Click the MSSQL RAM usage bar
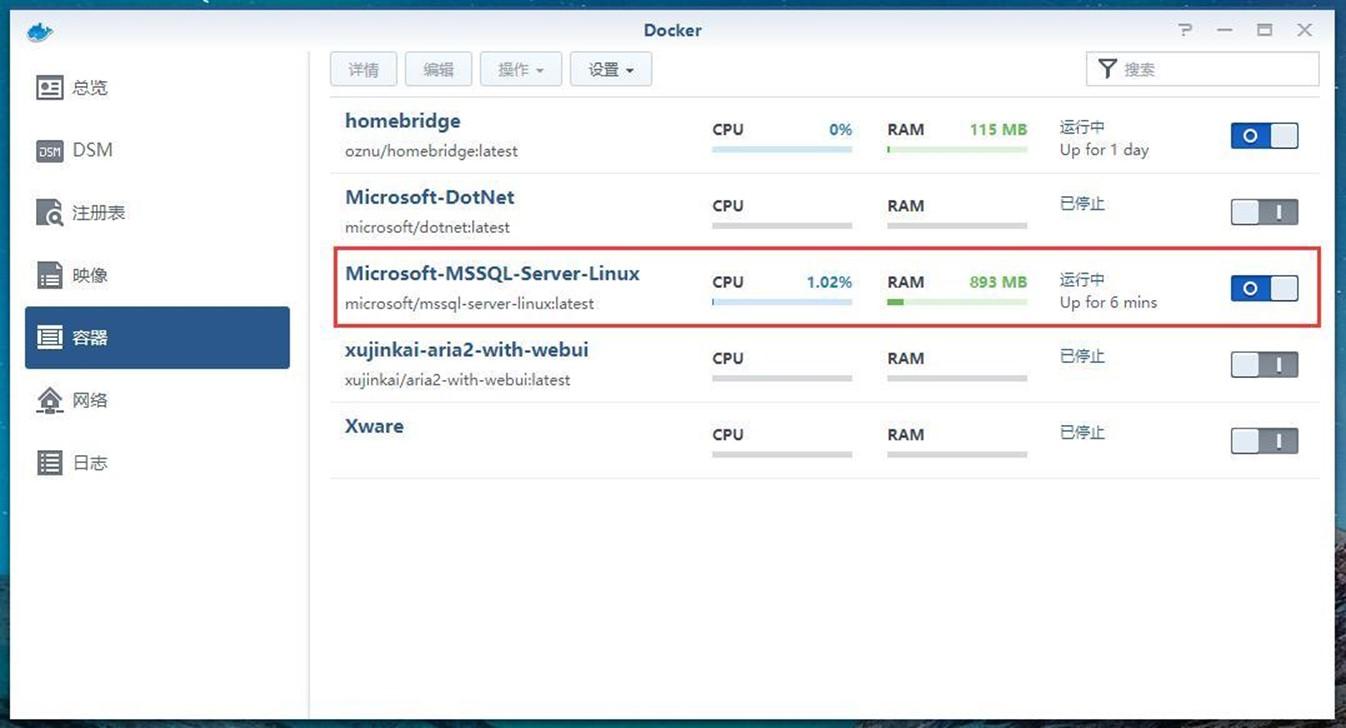Screen dimensions: 1346x728 coord(957,301)
